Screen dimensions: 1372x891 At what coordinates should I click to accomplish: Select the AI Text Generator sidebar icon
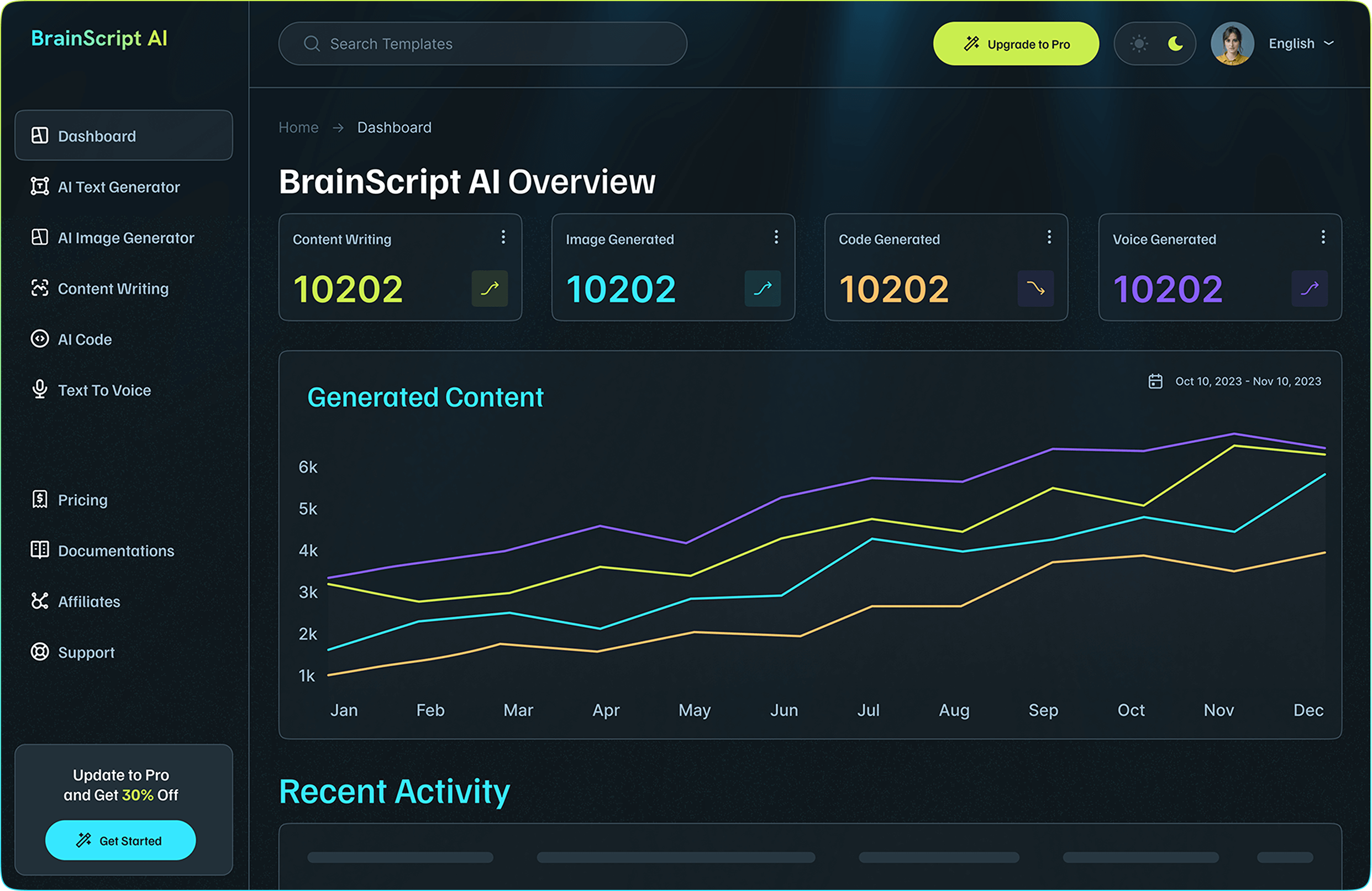(39, 186)
